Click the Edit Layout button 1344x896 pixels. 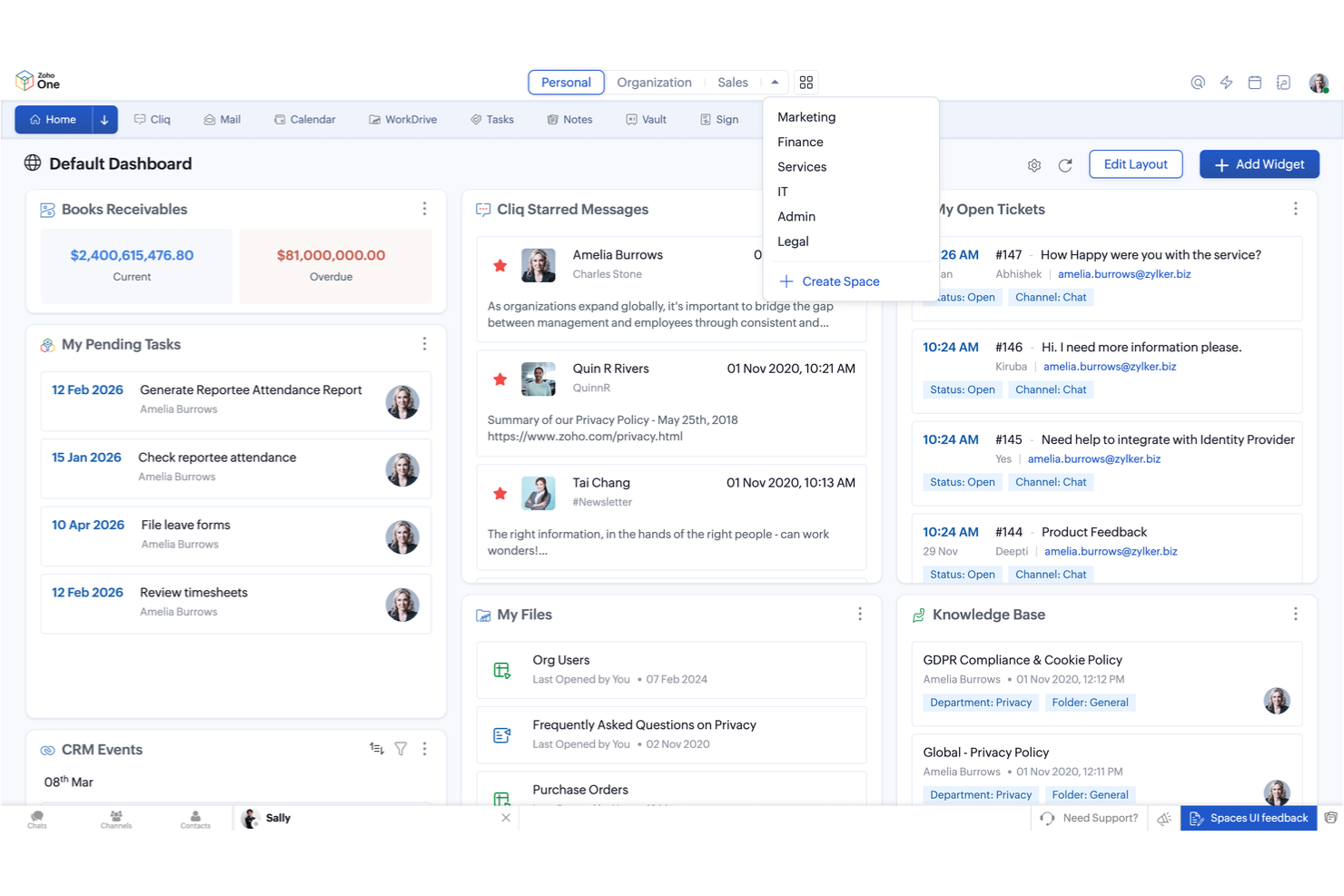click(1135, 164)
